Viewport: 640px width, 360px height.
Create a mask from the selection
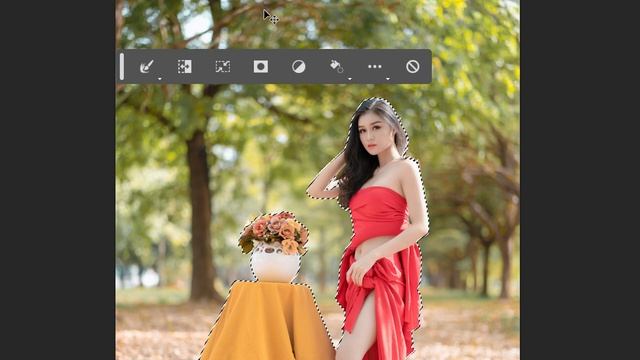(261, 67)
